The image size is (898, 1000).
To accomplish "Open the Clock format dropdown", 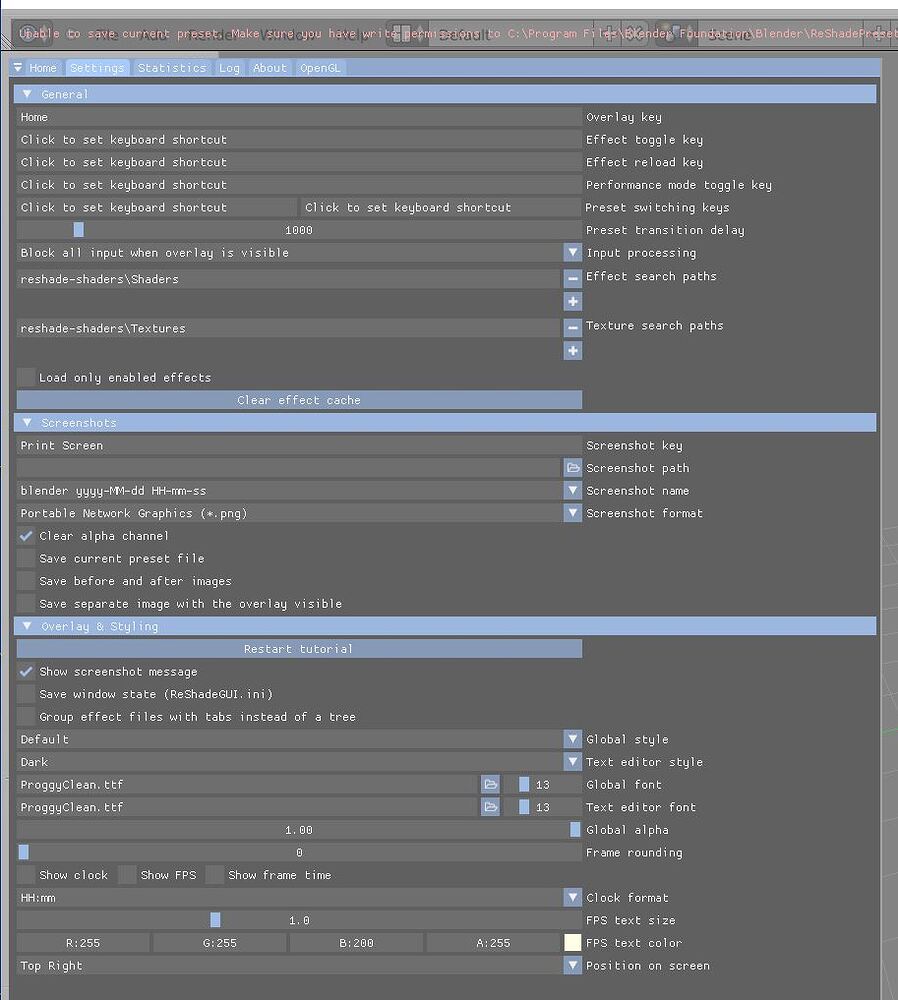I will coord(572,897).
